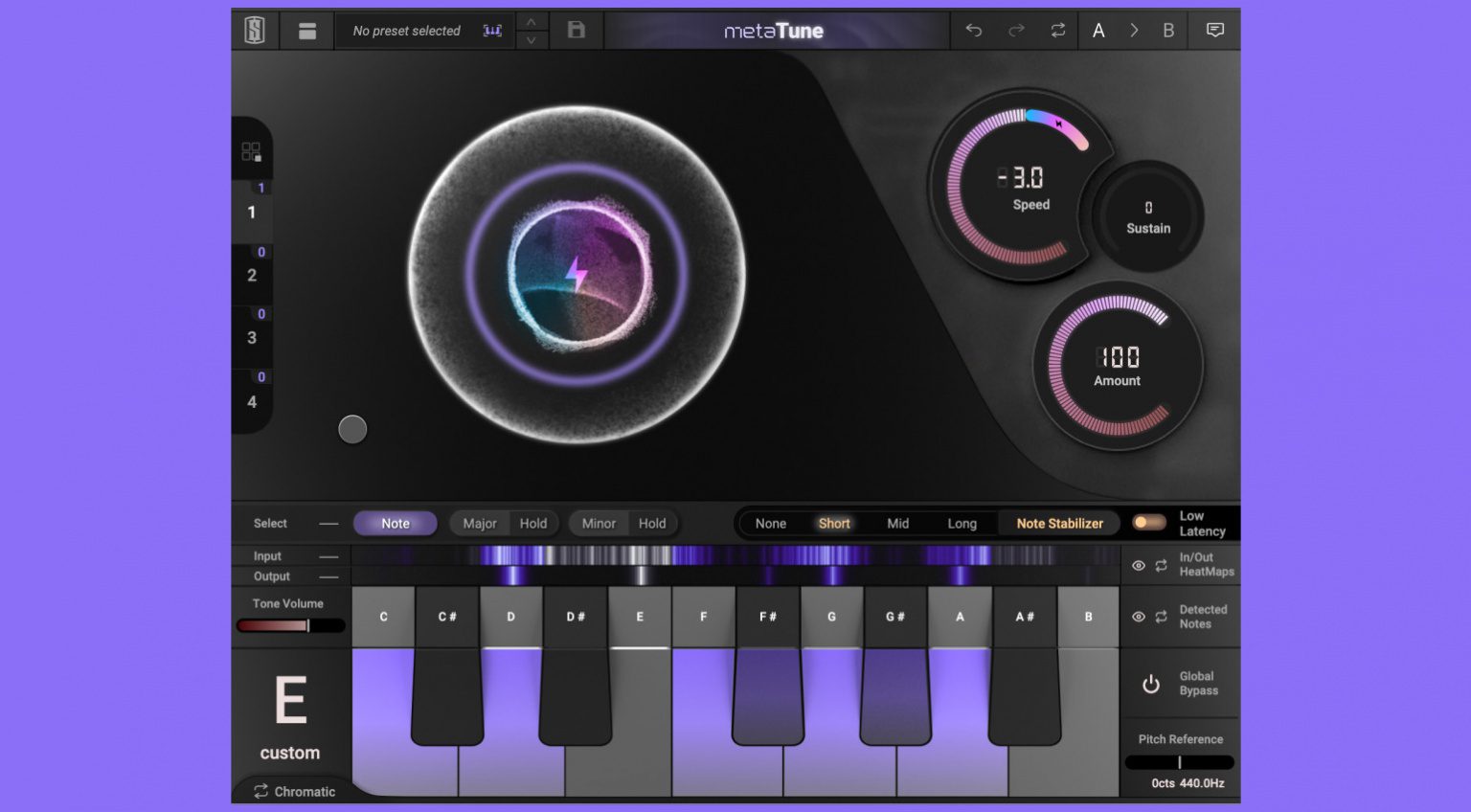Screen dimensions: 1471x812
Task: Click the undo arrow icon
Action: coord(974,30)
